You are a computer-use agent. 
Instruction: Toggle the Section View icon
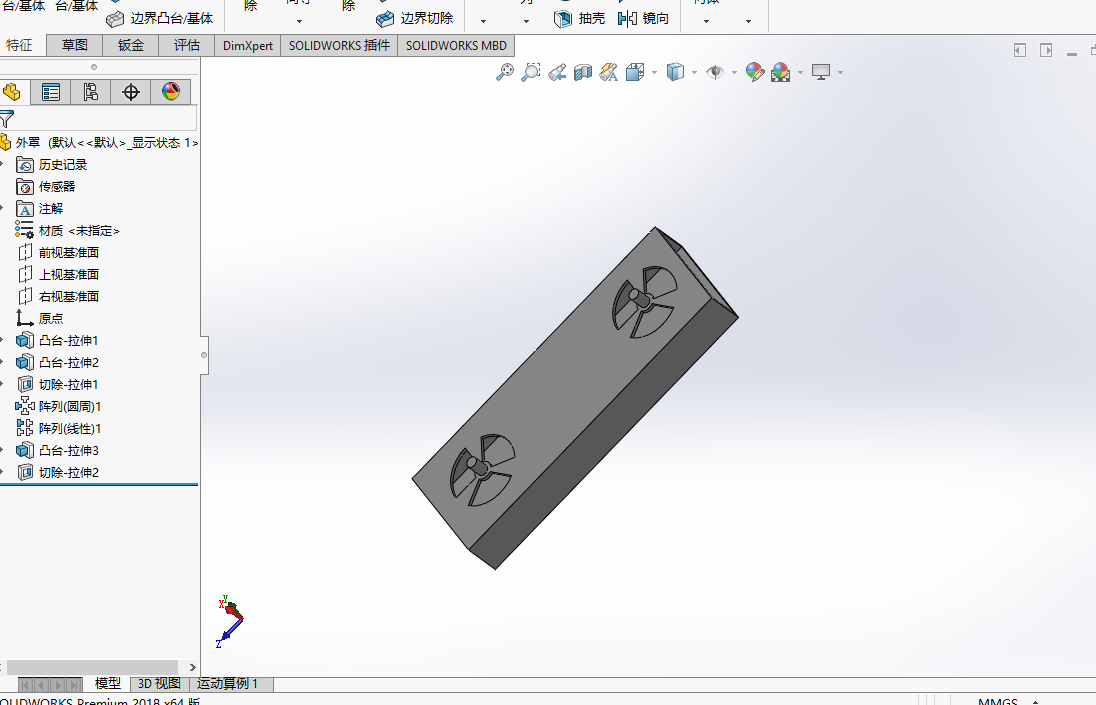583,72
